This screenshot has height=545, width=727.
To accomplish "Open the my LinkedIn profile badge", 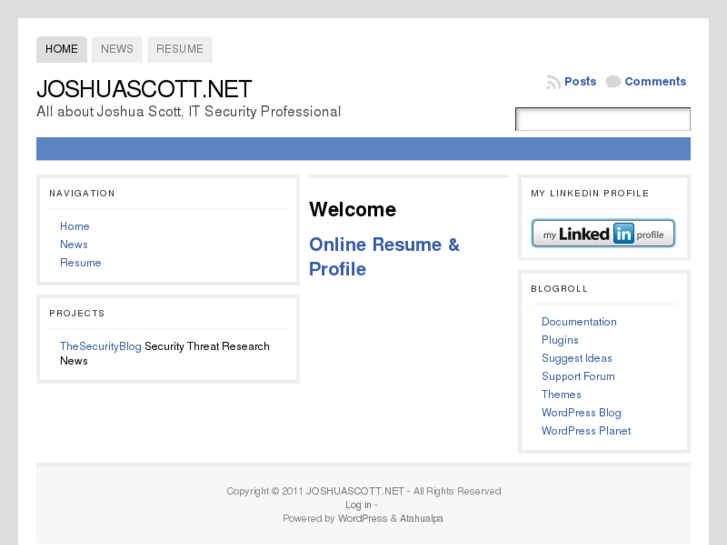I will pos(603,233).
